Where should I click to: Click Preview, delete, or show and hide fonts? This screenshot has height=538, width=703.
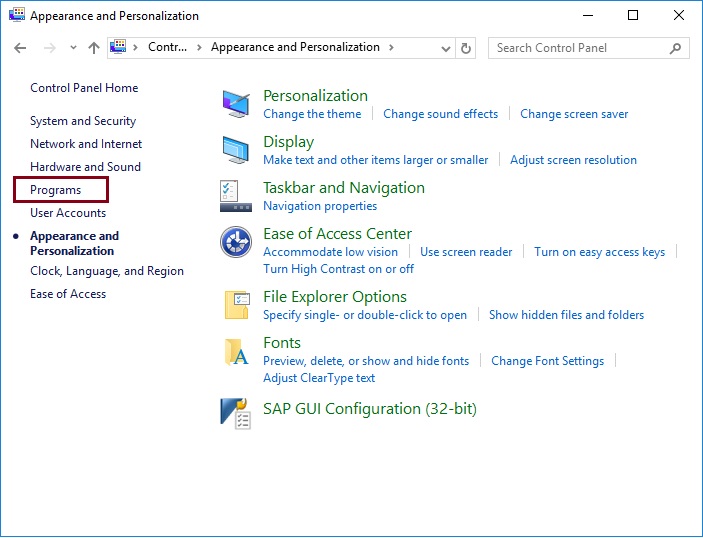[366, 361]
